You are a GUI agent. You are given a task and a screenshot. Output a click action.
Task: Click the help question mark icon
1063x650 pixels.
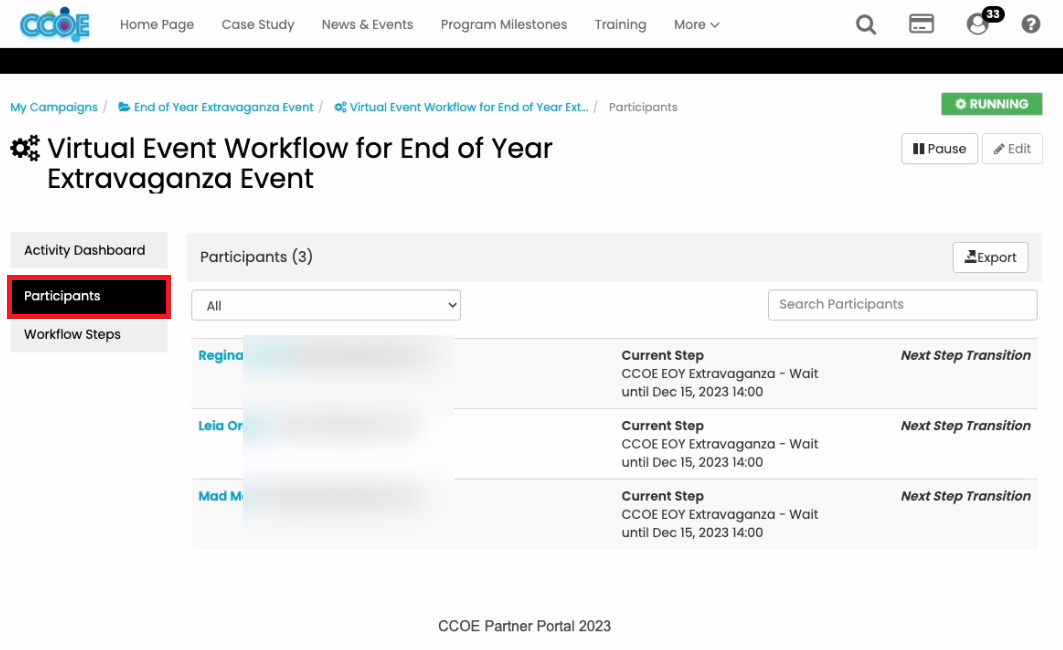pyautogui.click(x=1030, y=24)
